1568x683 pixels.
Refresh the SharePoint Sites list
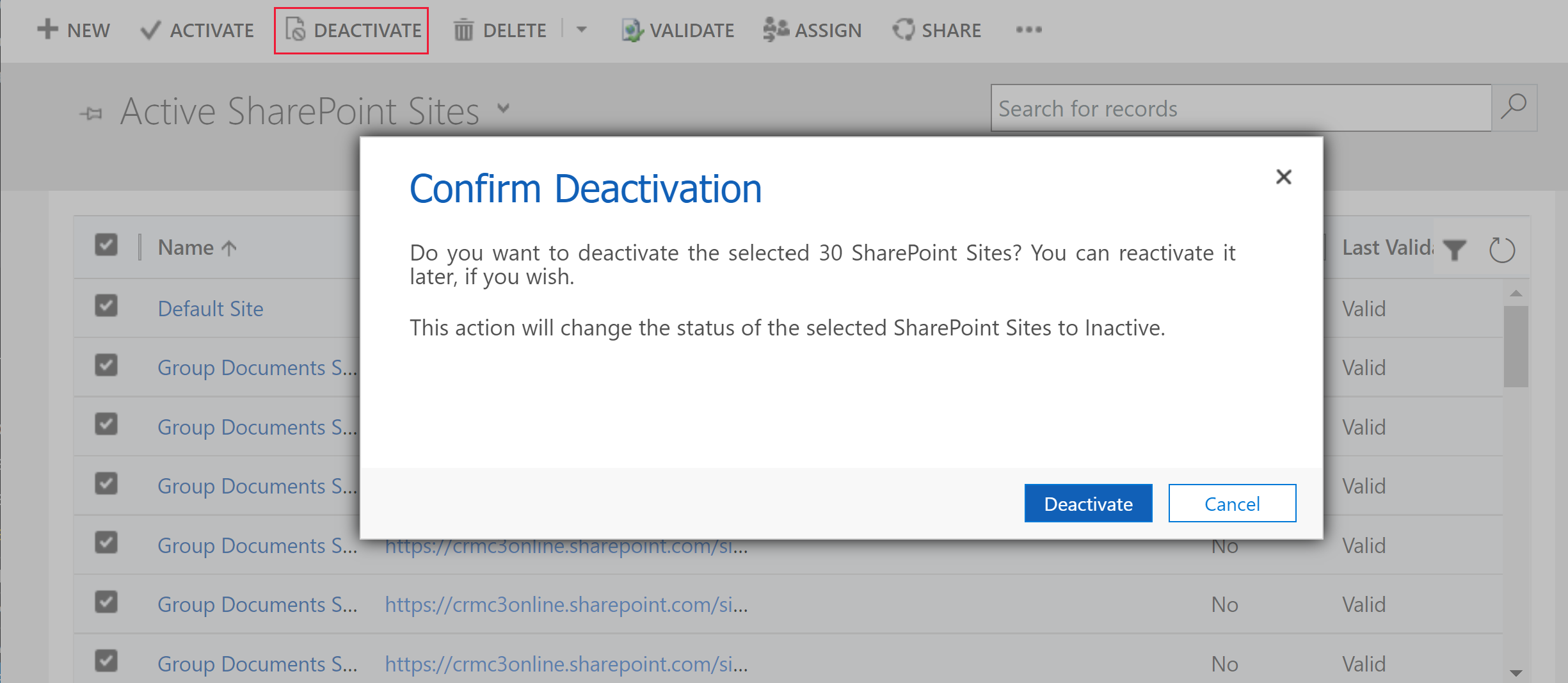[x=1502, y=249]
